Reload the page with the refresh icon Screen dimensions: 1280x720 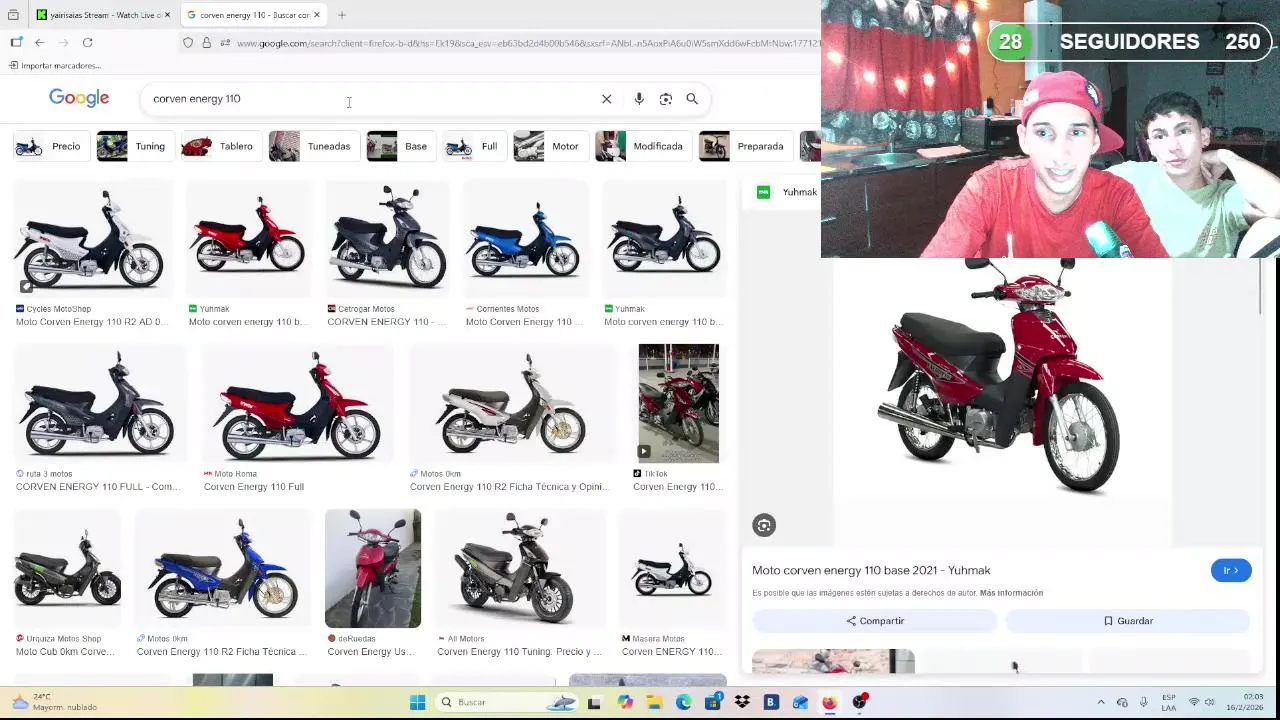[x=88, y=42]
